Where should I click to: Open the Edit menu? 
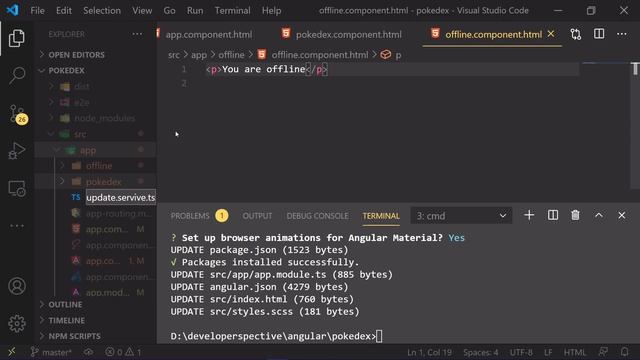point(64,11)
